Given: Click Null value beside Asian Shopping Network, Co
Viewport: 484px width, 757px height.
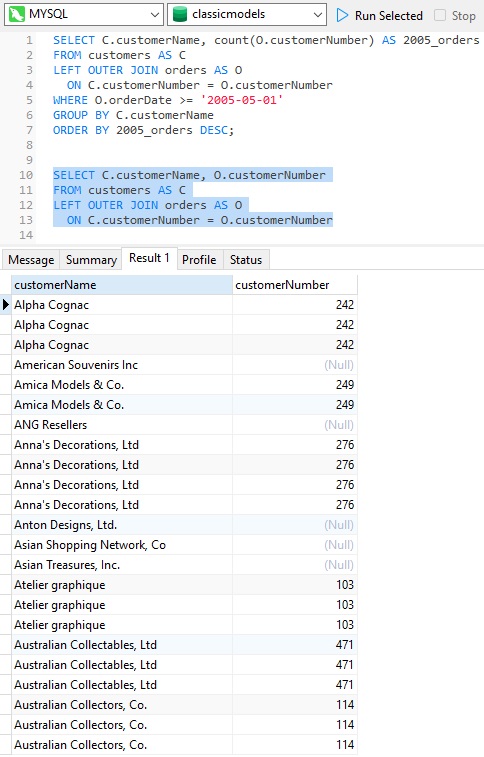Looking at the screenshot, I should (x=339, y=545).
